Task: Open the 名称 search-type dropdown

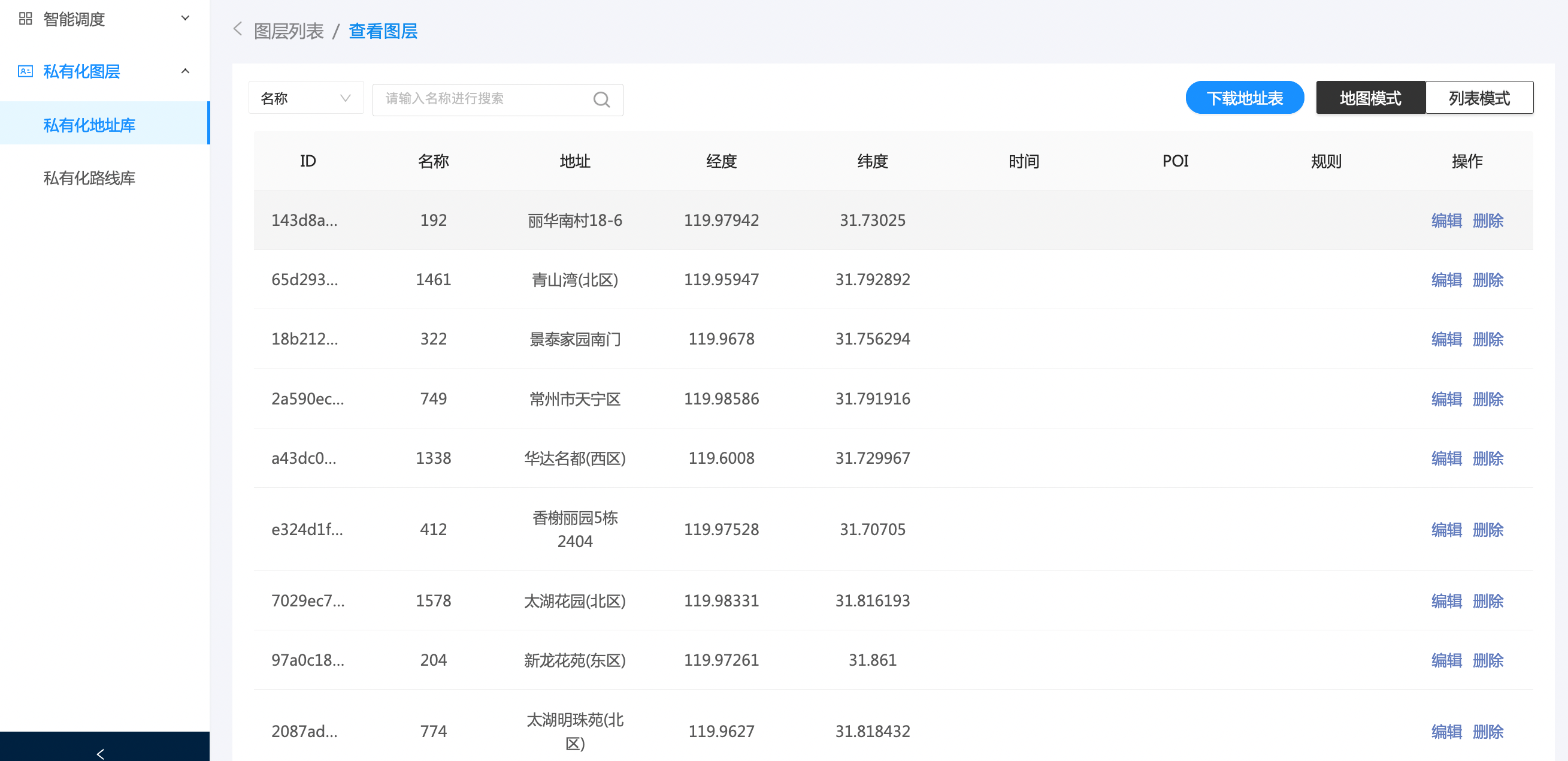Action: coord(305,98)
